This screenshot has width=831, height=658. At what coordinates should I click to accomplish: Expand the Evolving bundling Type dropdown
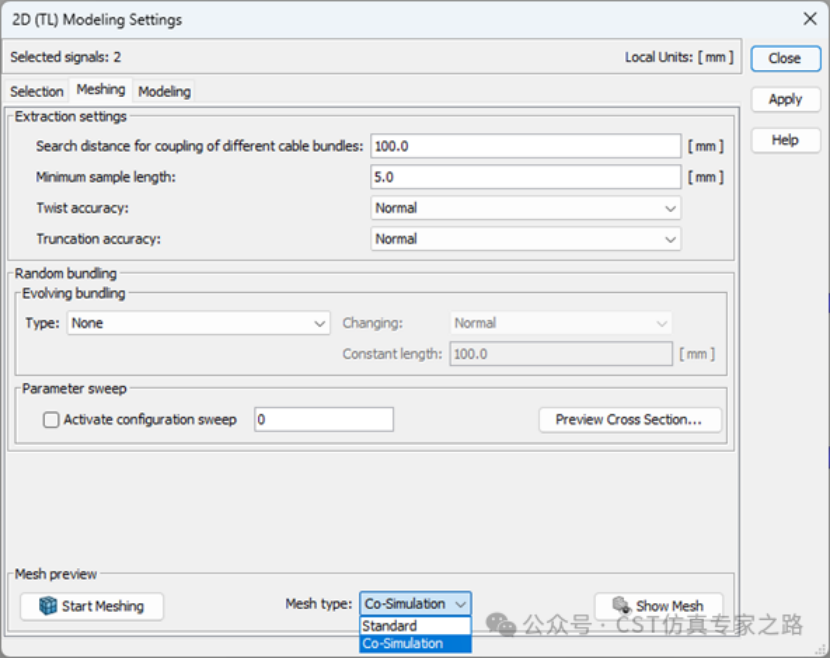point(199,323)
